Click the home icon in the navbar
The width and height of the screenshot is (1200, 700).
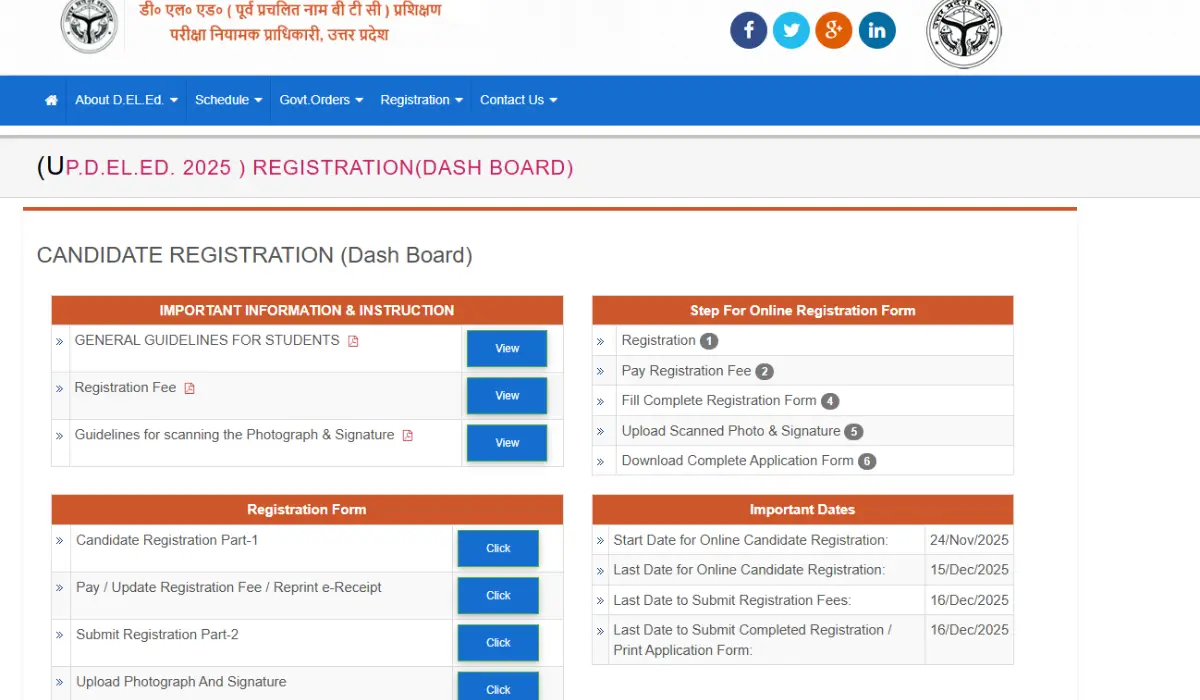click(49, 99)
